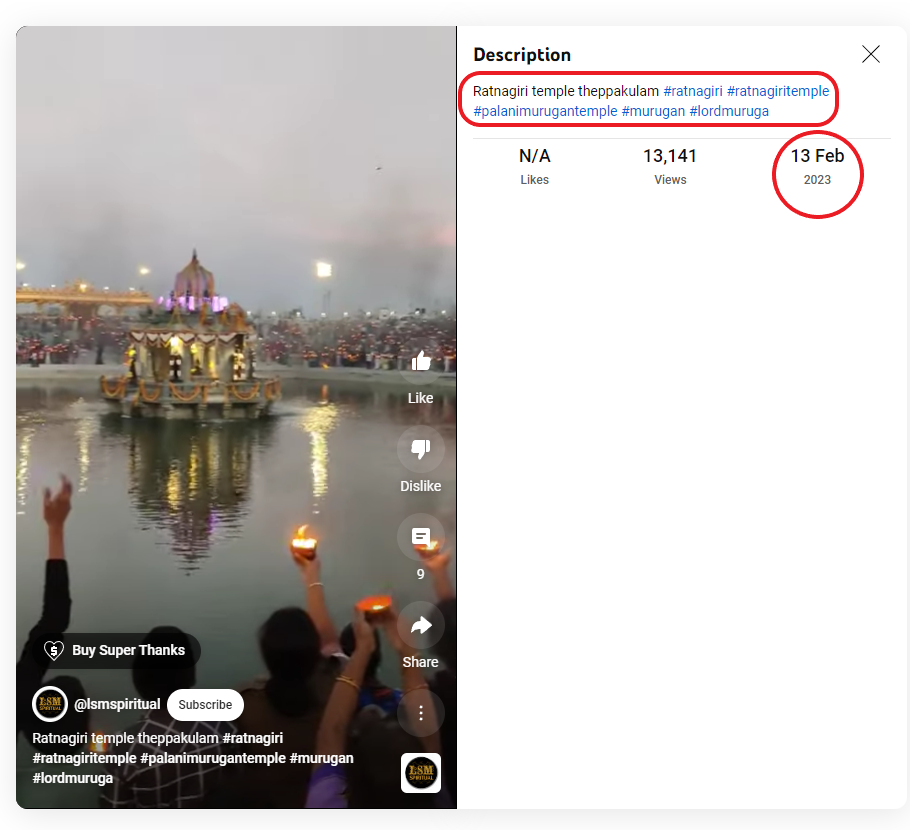Click the LSM Spiritual channel watermark icon
Screen dimensions: 910x830
(420, 772)
